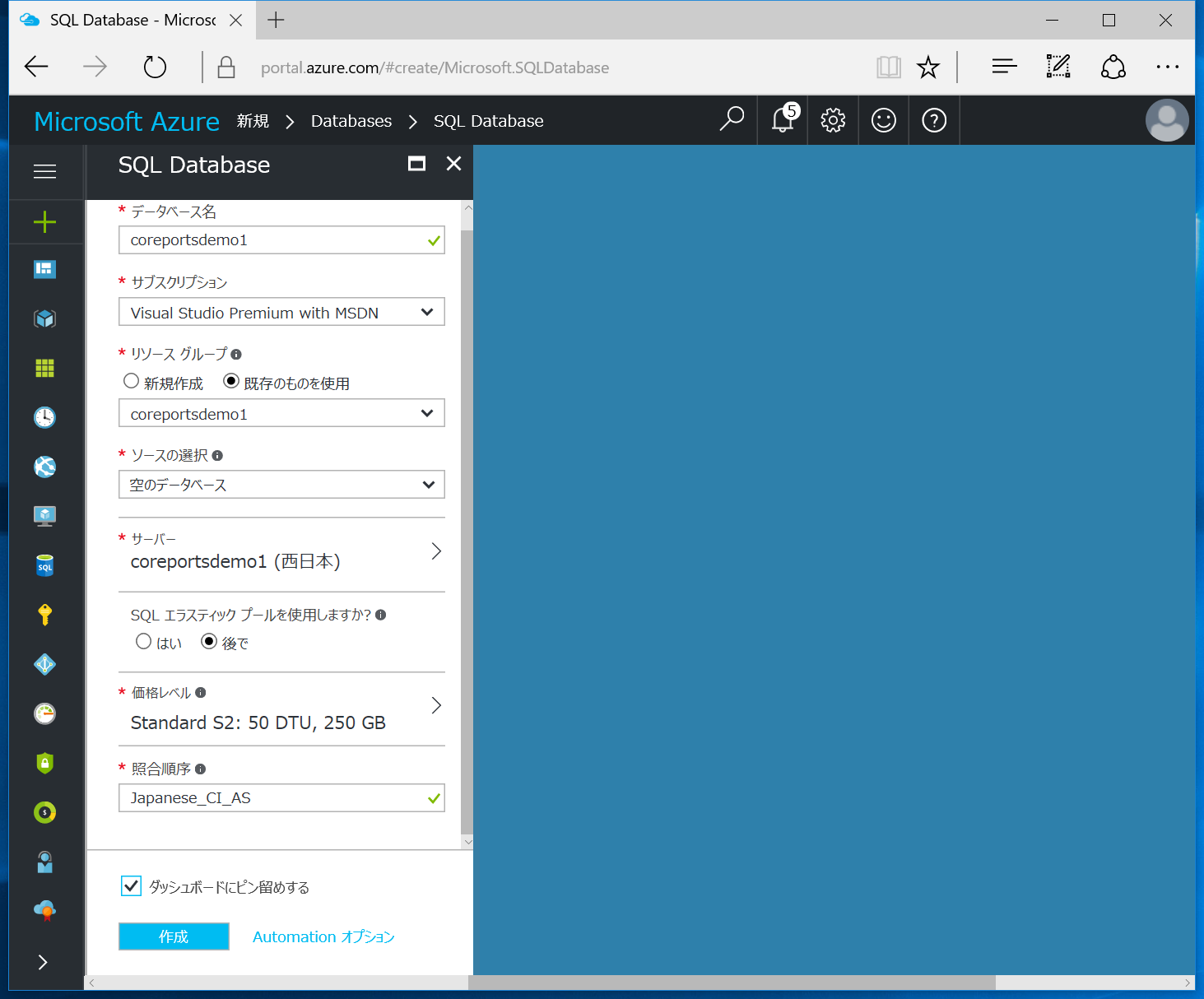Open the help question mark icon
Image resolution: width=1204 pixels, height=999 pixels.
[934, 120]
